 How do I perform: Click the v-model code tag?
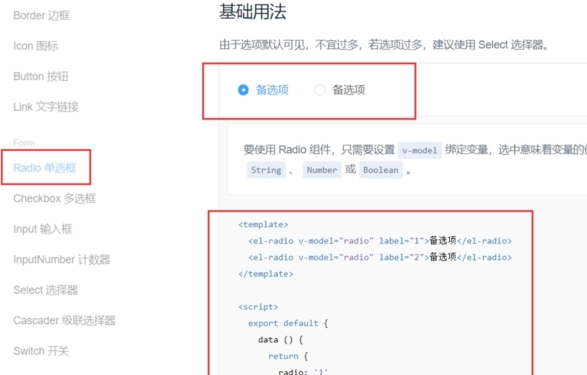point(420,150)
